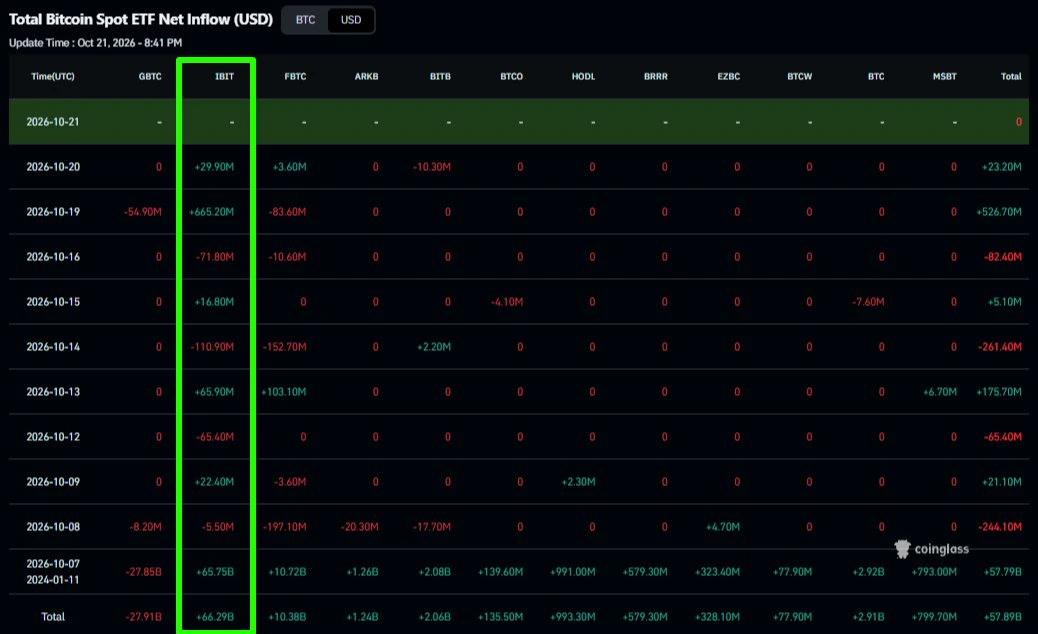Click the +2.30M HODL value
Viewport: 1038px width, 634px height.
click(x=579, y=482)
